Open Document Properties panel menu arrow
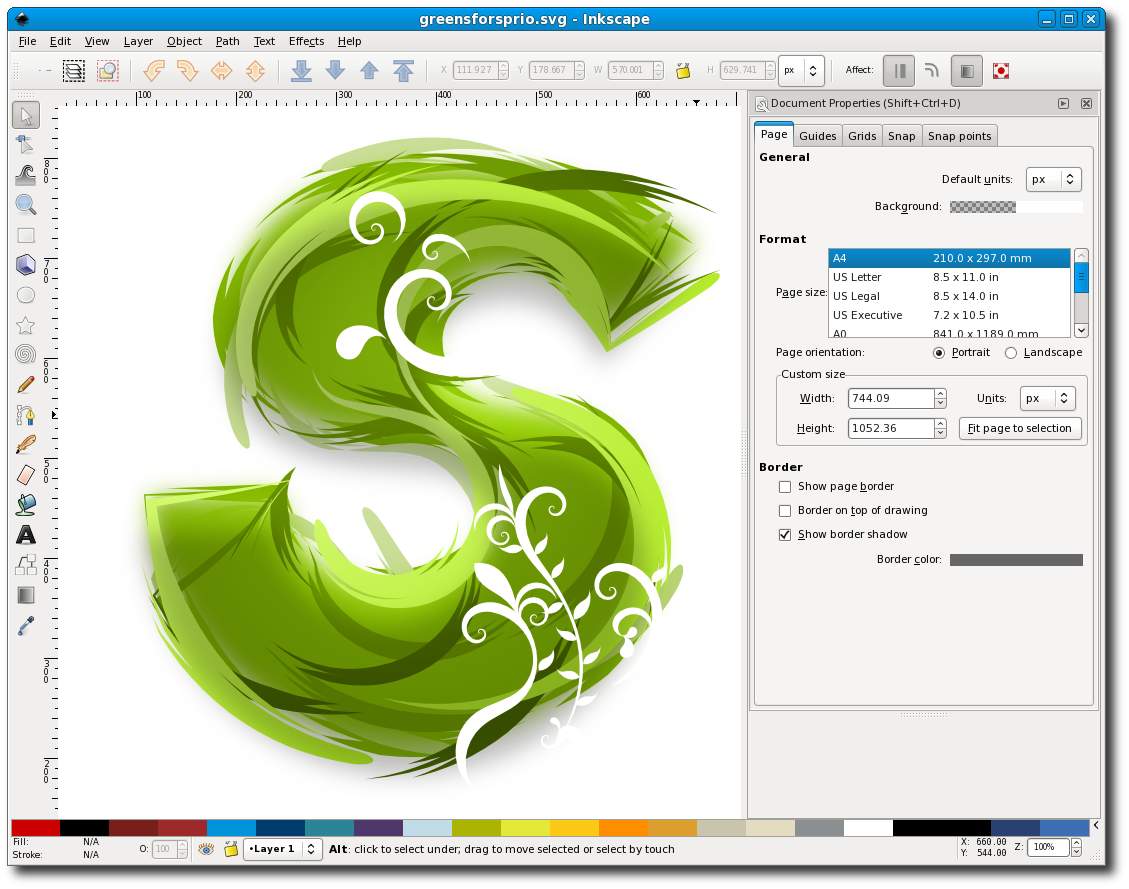 click(x=1063, y=104)
